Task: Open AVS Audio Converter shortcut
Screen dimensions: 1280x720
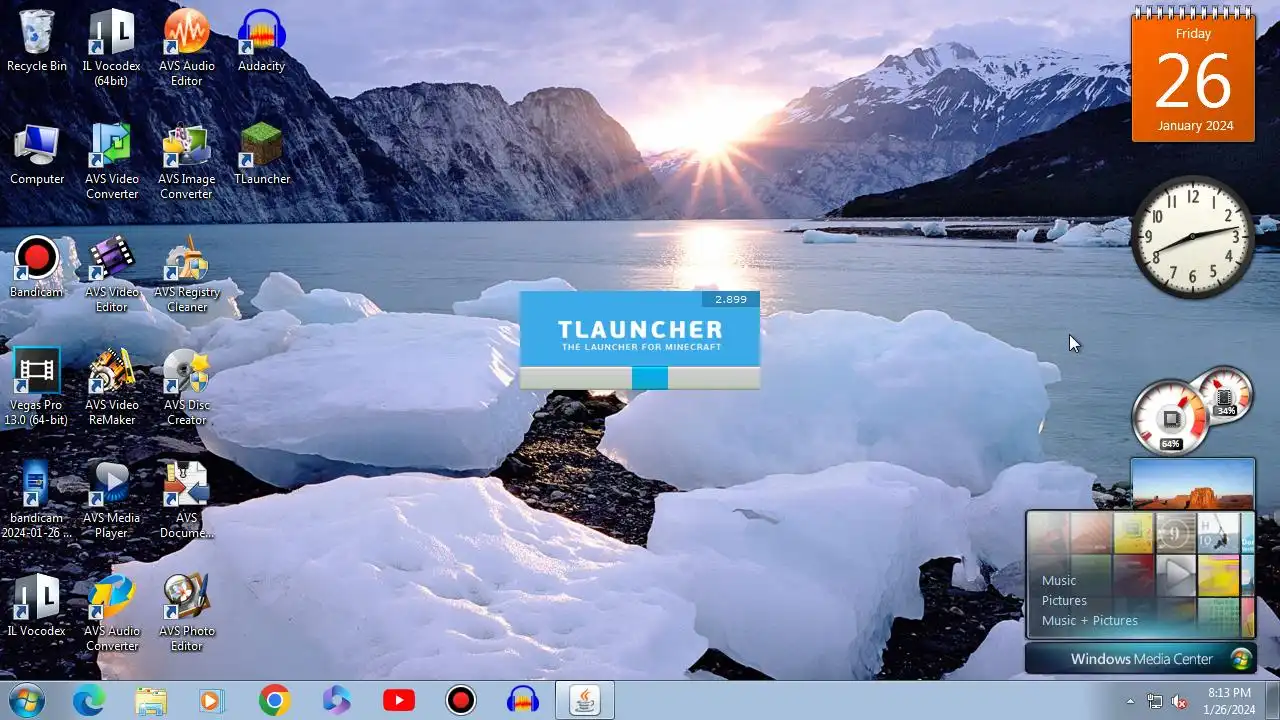Action: [x=111, y=613]
